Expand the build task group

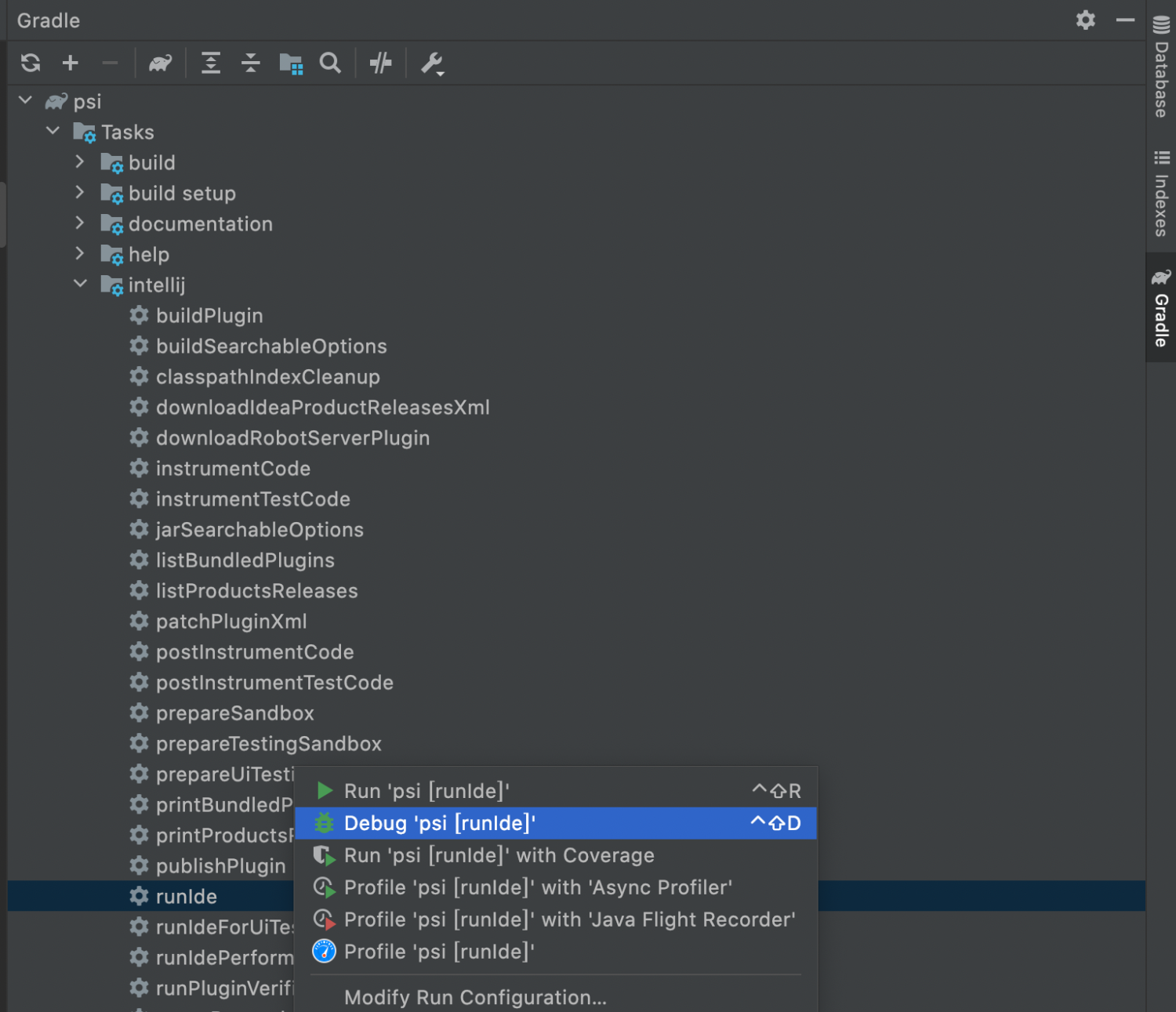point(80,161)
